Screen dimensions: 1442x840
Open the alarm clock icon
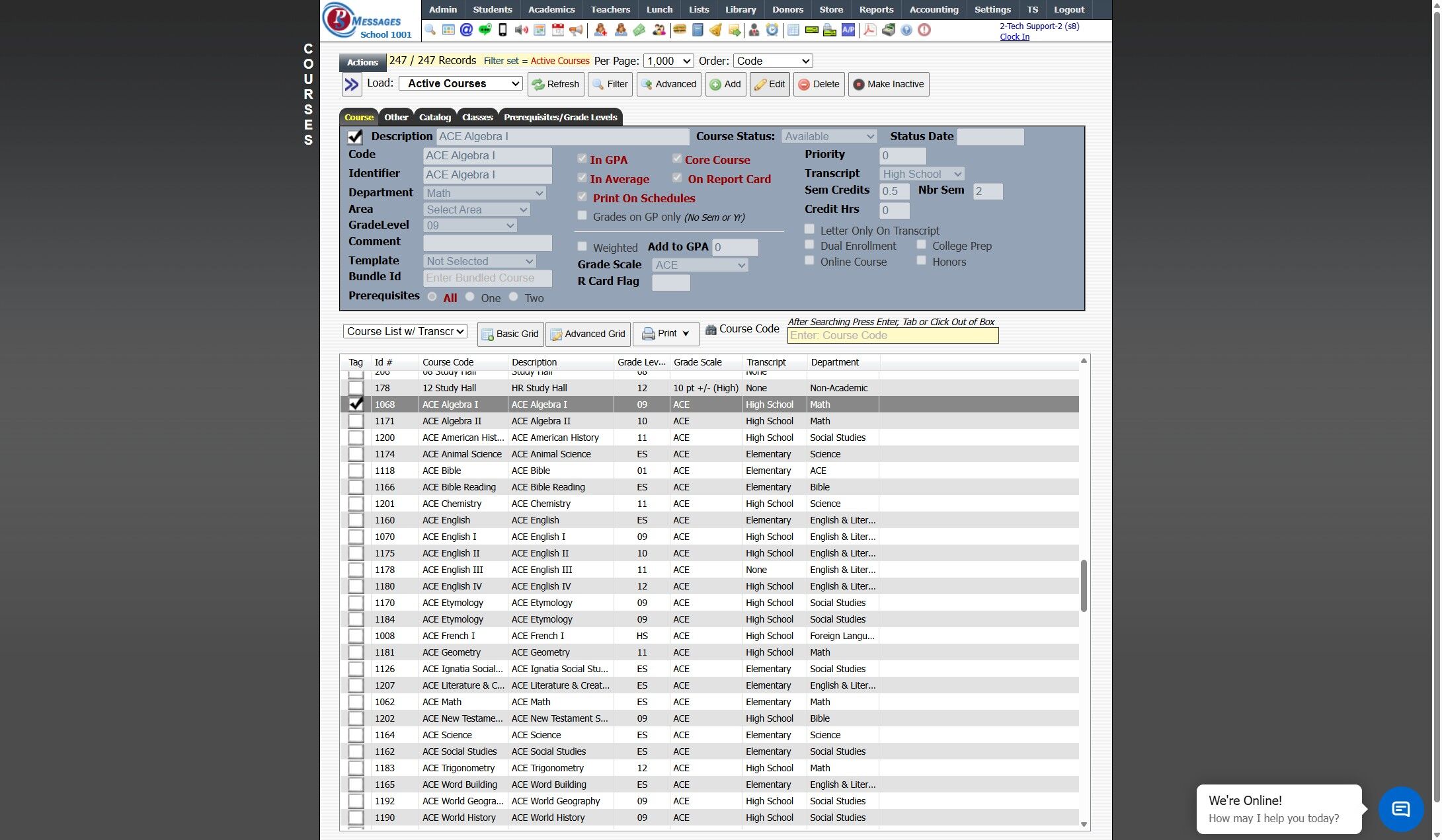pyautogui.click(x=772, y=30)
